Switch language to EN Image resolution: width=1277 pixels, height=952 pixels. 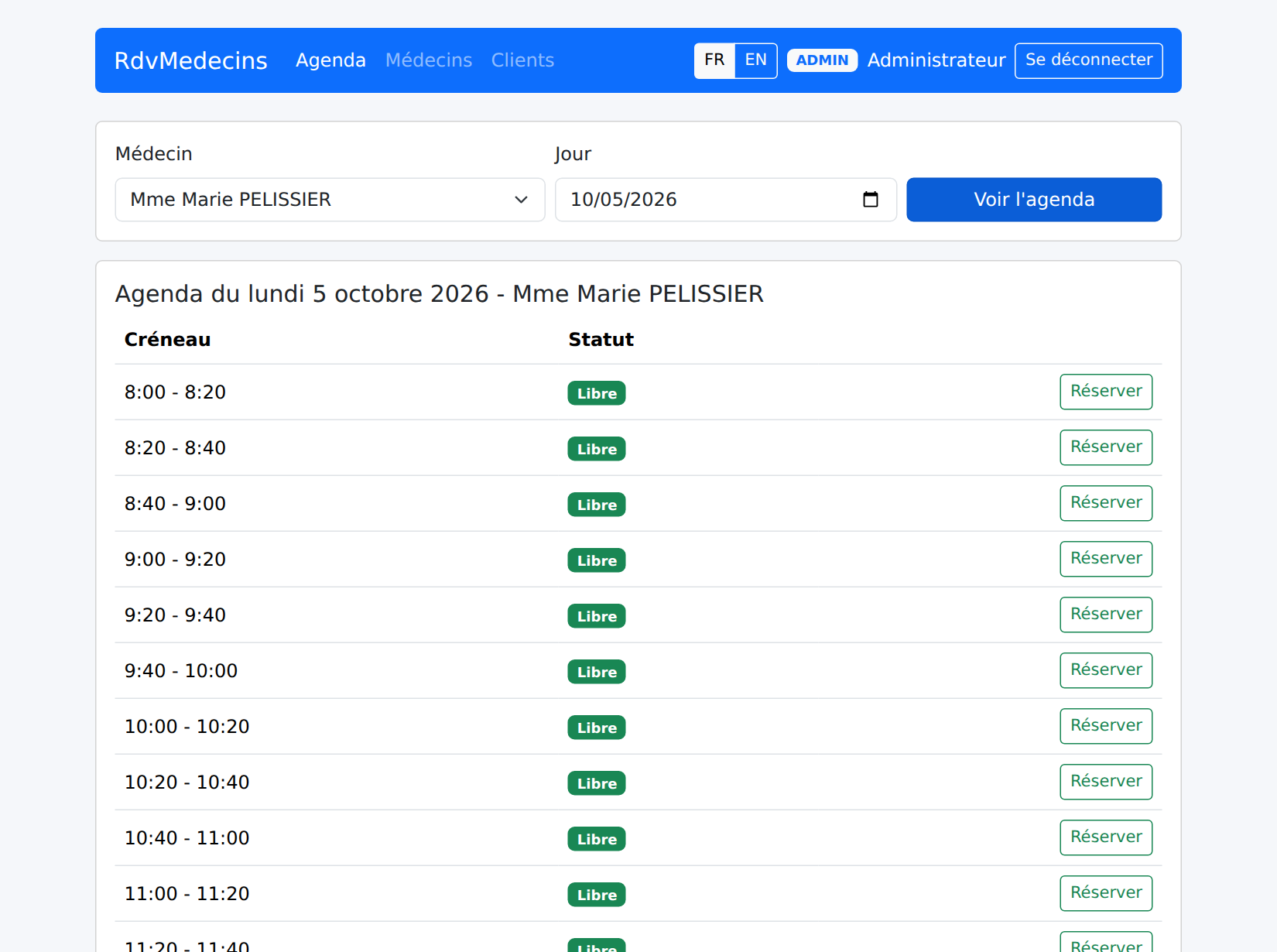756,60
